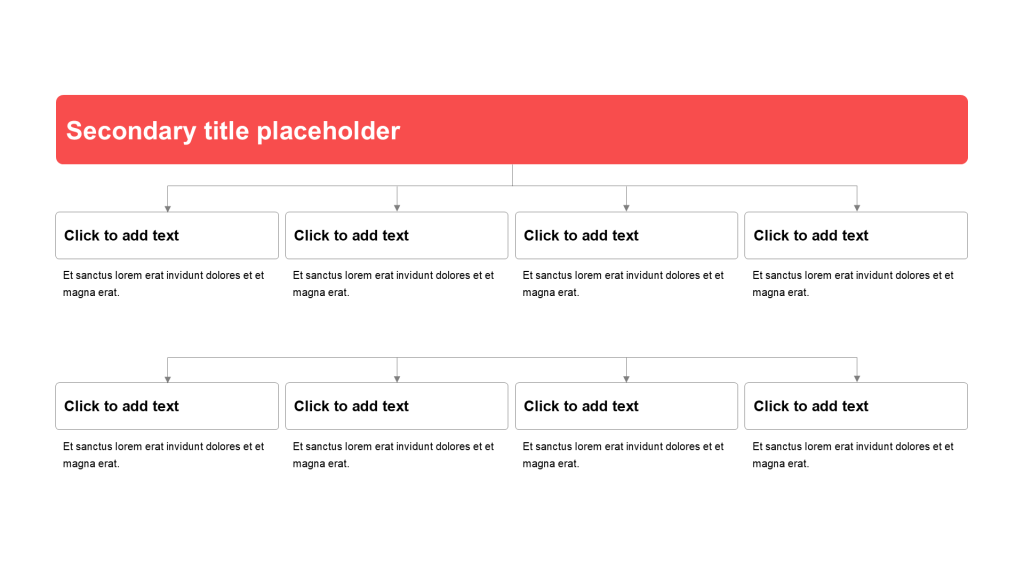Select the second "Click to add text" box in the bottom row
Image resolution: width=1024 pixels, height=576 pixels.
coord(397,406)
